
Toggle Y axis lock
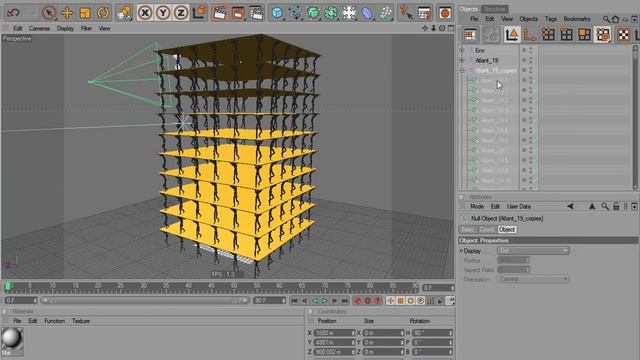163,13
